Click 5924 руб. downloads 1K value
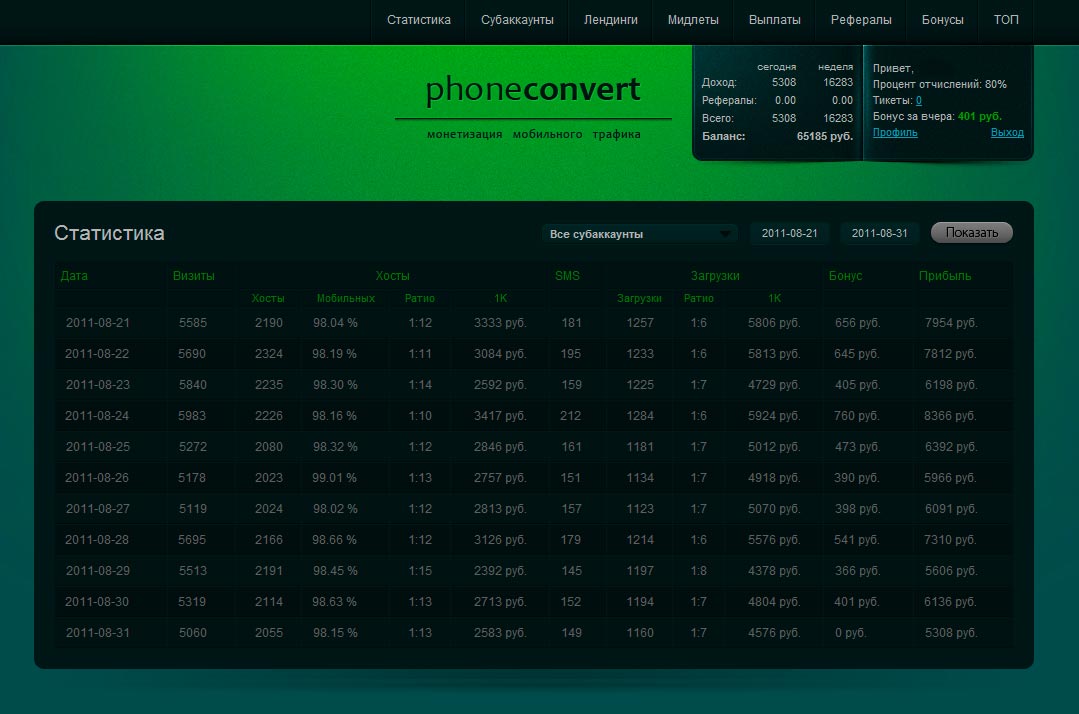Image resolution: width=1079 pixels, height=714 pixels. click(x=774, y=415)
